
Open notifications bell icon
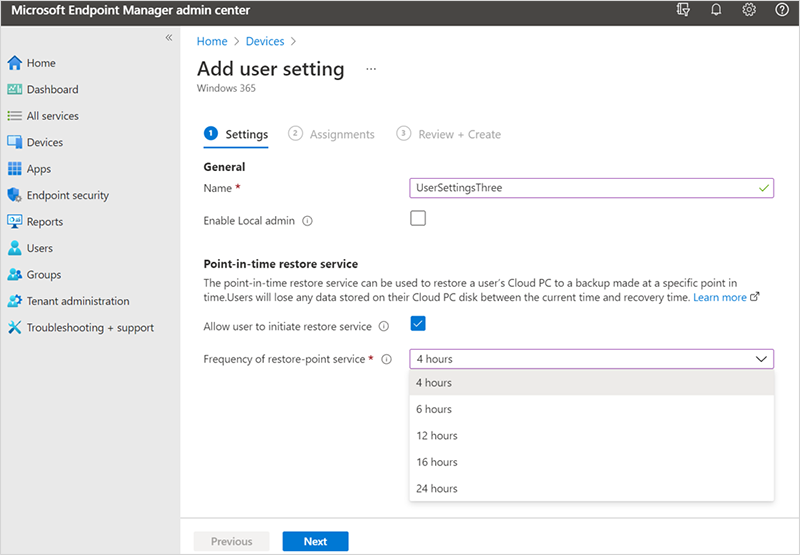pyautogui.click(x=716, y=10)
